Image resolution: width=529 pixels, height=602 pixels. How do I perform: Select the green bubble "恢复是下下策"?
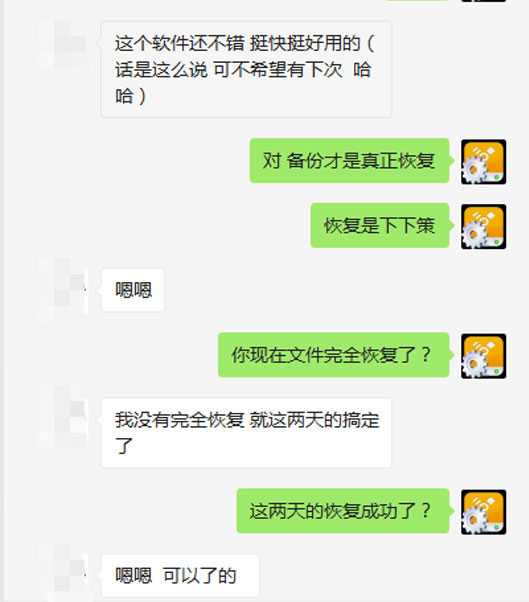click(380, 225)
